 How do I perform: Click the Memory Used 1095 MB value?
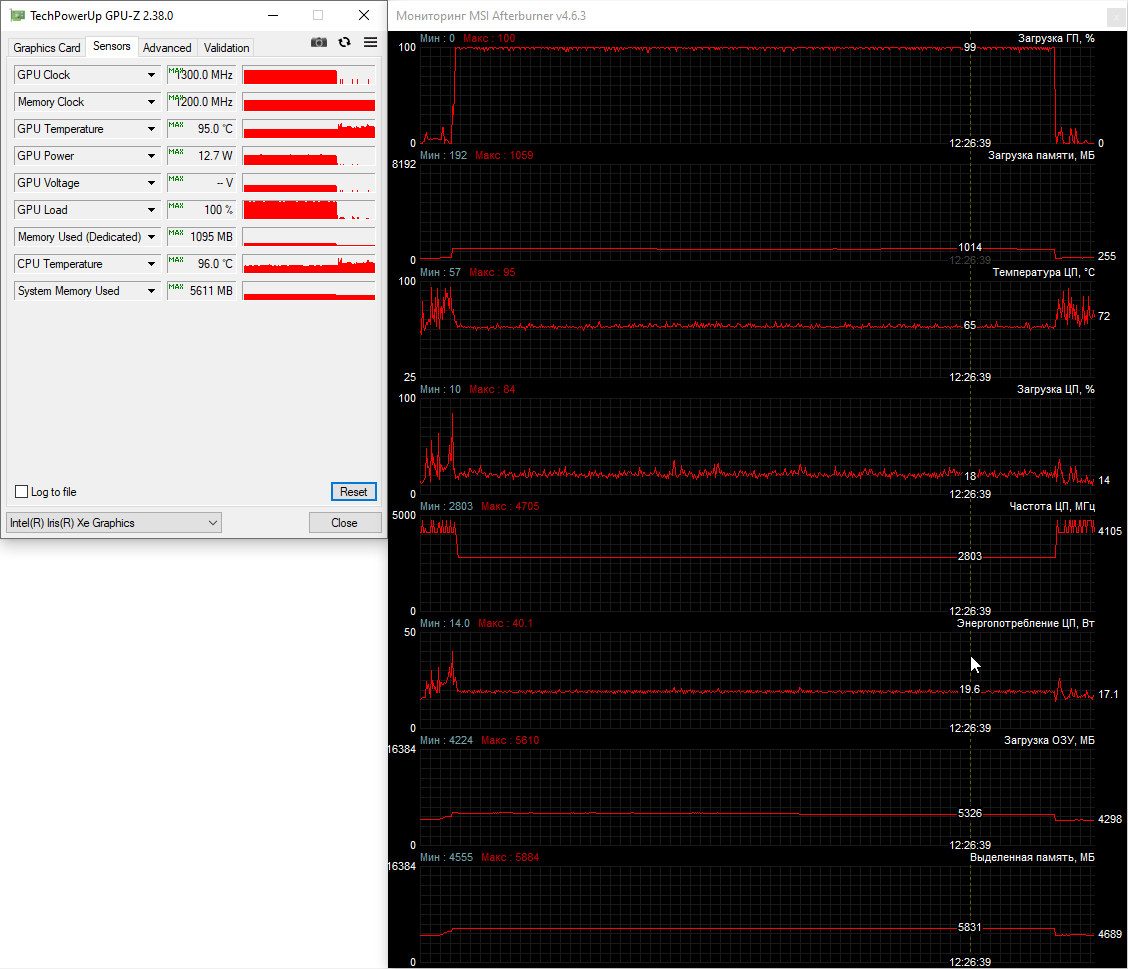pyautogui.click(x=201, y=237)
